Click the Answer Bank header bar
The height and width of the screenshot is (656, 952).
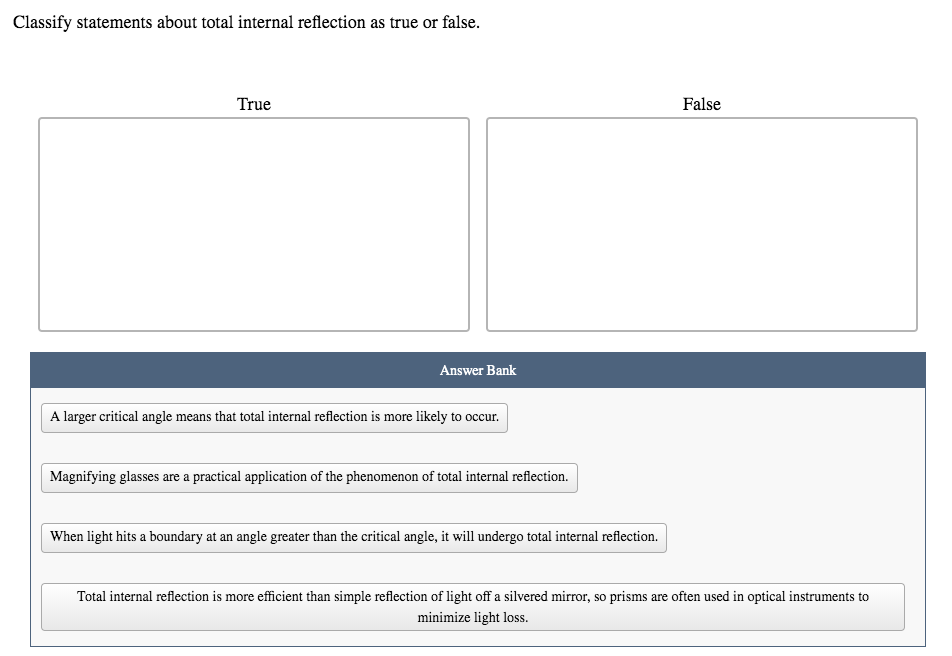(x=476, y=370)
